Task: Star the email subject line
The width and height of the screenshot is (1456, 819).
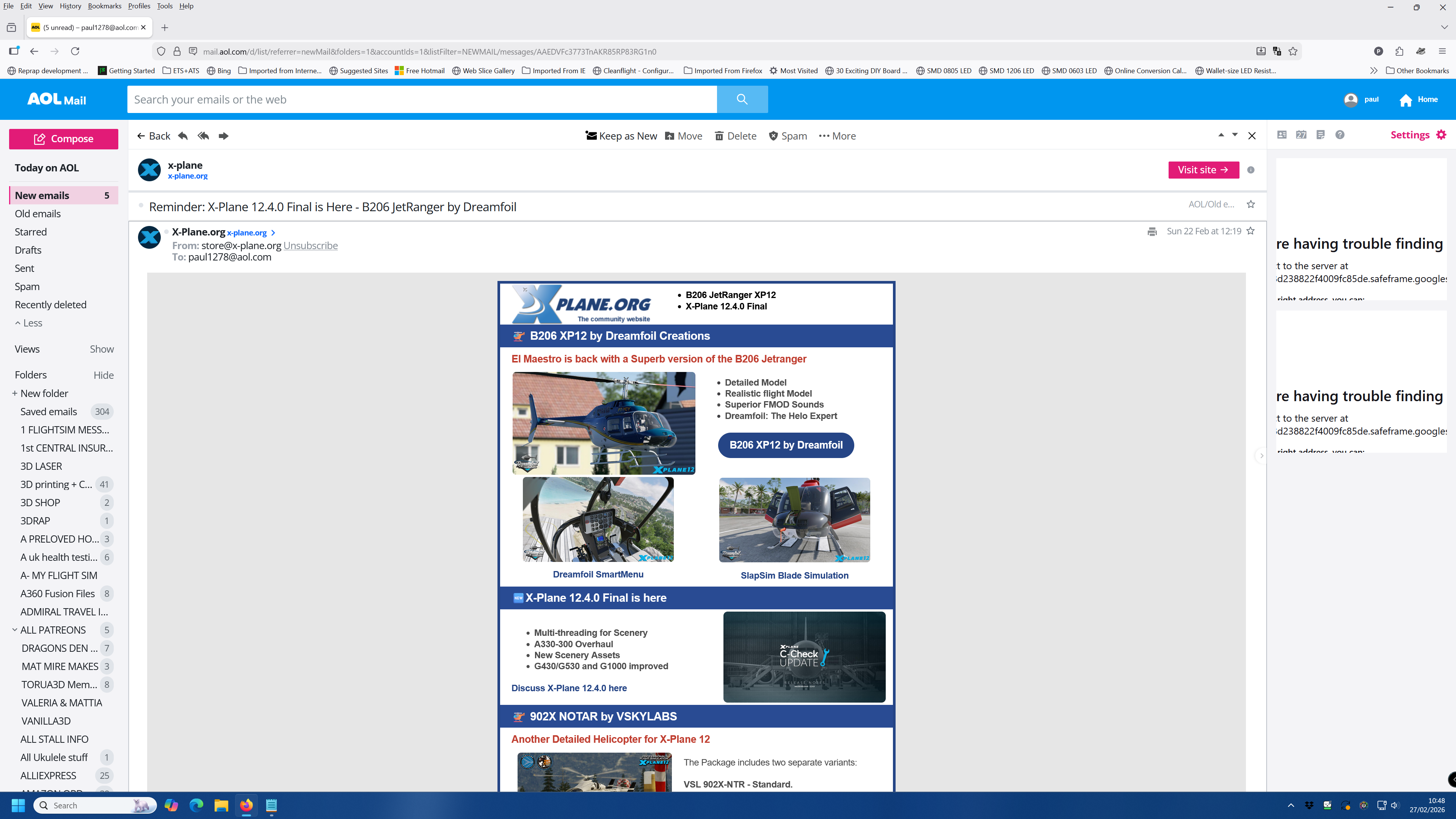Action: (x=1251, y=204)
